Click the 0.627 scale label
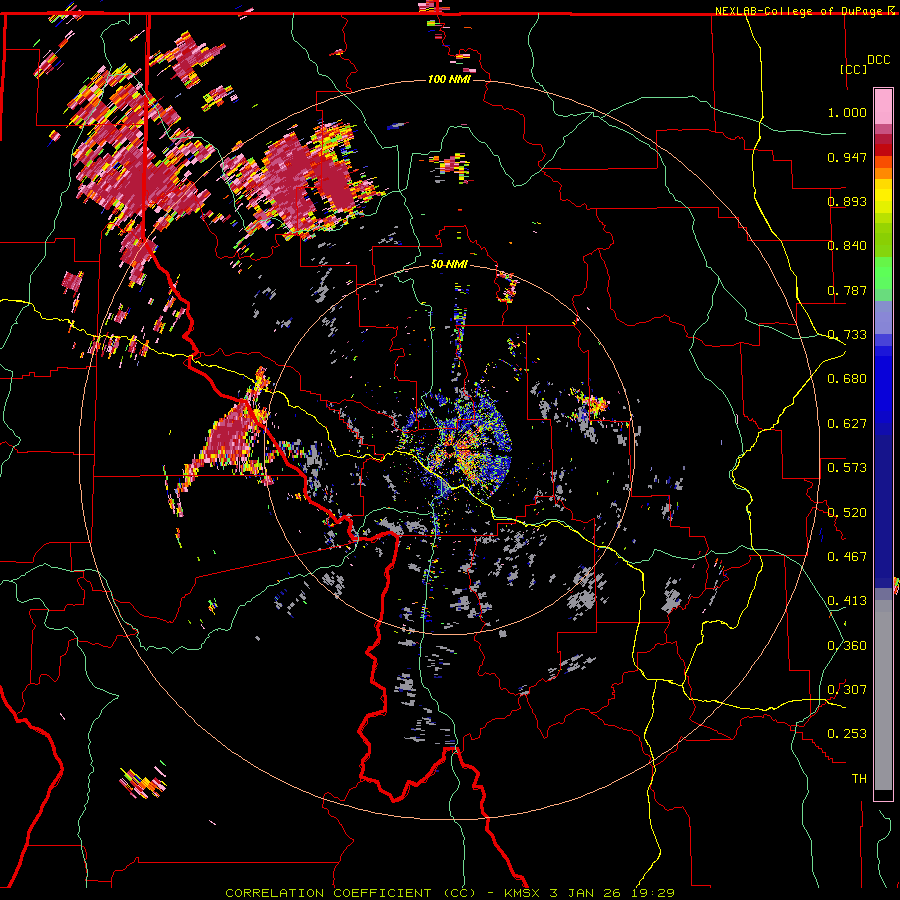 [847, 424]
